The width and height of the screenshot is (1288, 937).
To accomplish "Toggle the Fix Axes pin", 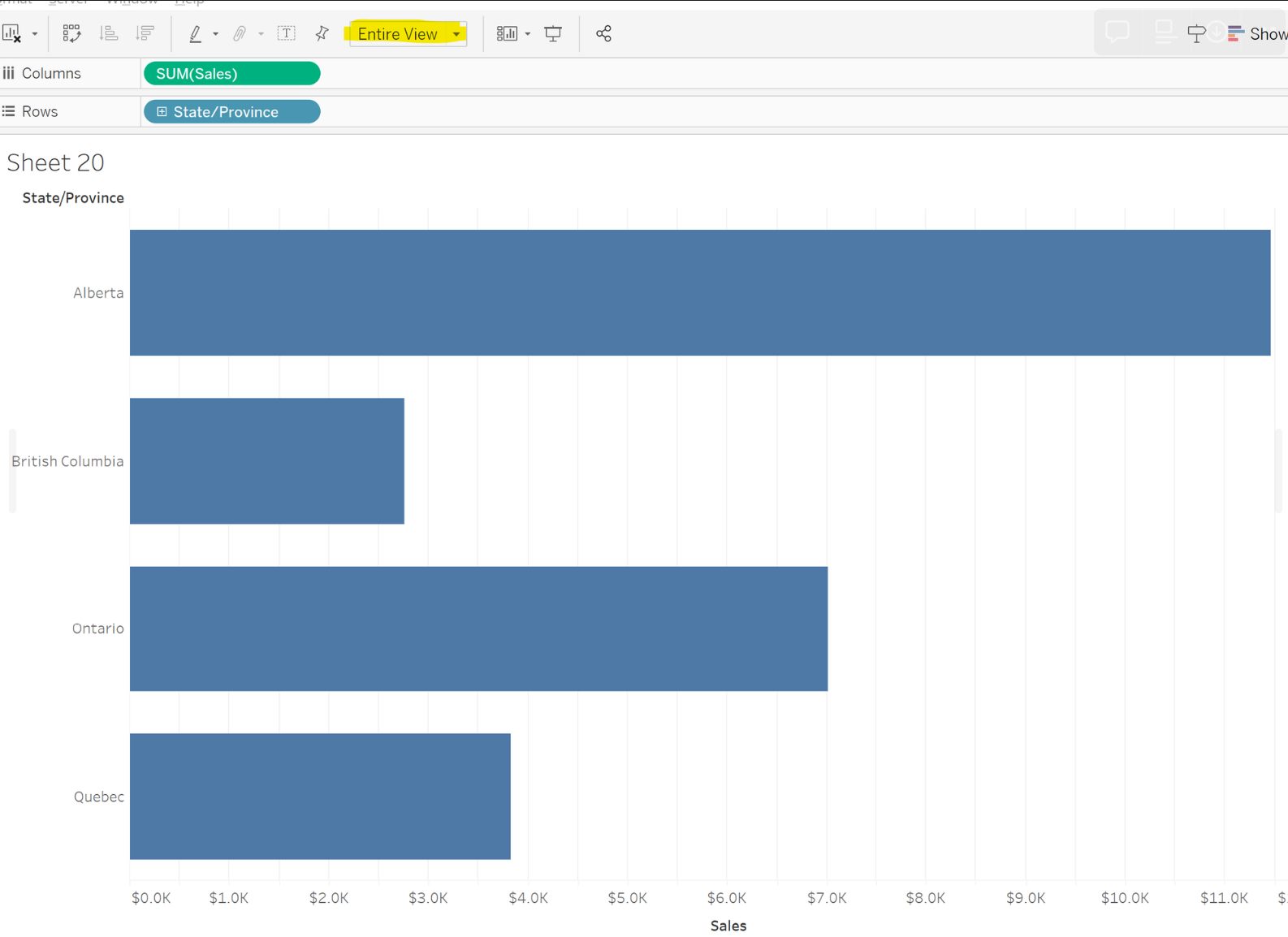I will coord(322,33).
